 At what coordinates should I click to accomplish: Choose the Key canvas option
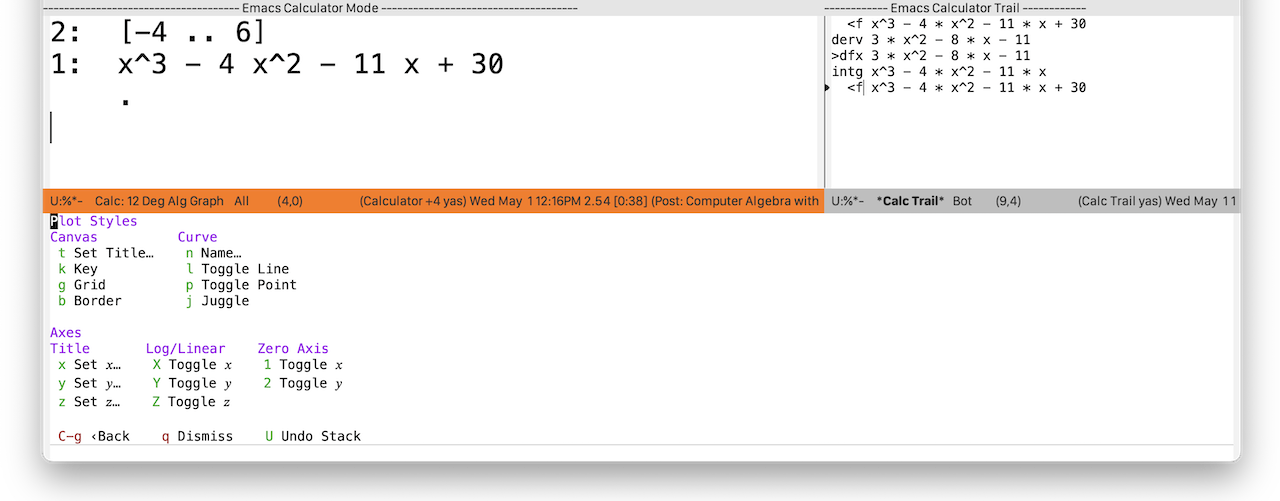point(78,269)
